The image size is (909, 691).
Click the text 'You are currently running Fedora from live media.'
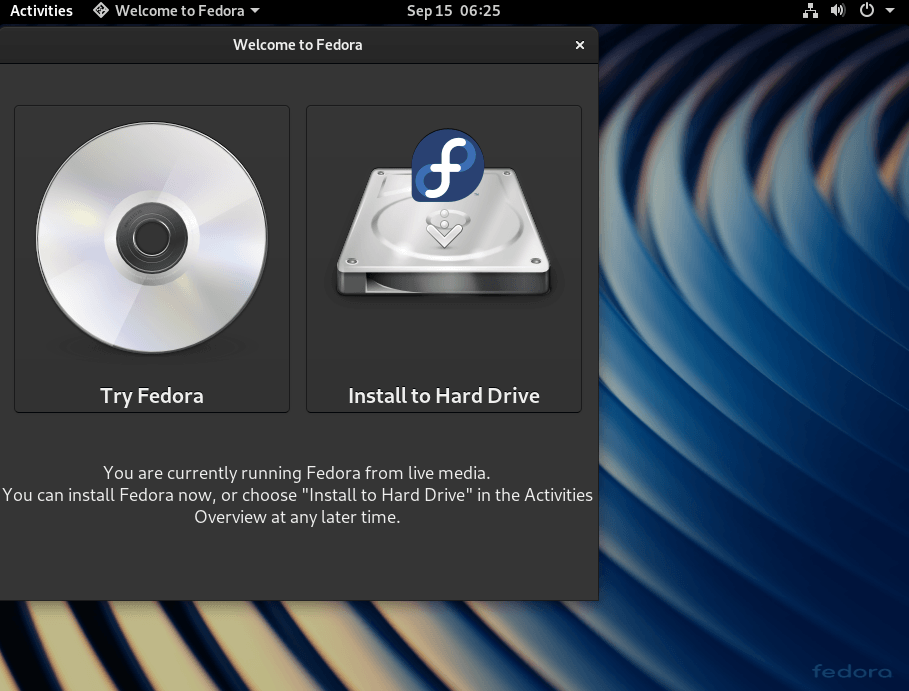[297, 473]
